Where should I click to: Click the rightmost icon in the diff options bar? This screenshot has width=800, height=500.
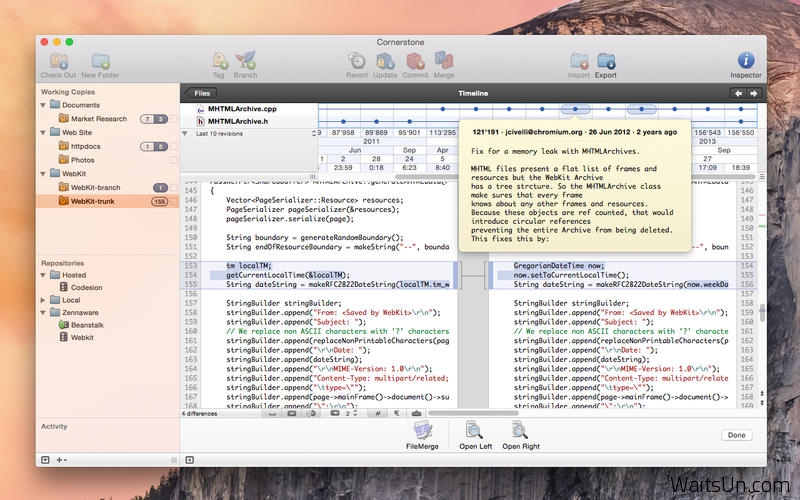tap(416, 413)
